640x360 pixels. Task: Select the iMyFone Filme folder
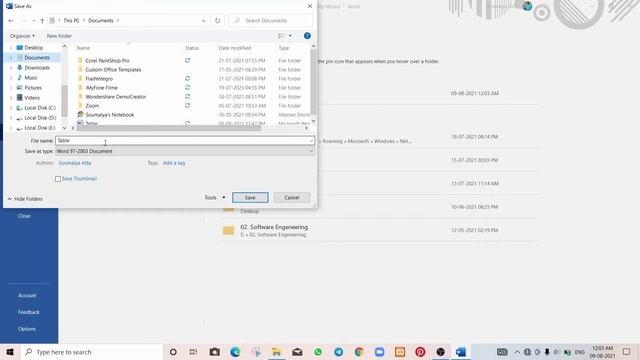101,88
